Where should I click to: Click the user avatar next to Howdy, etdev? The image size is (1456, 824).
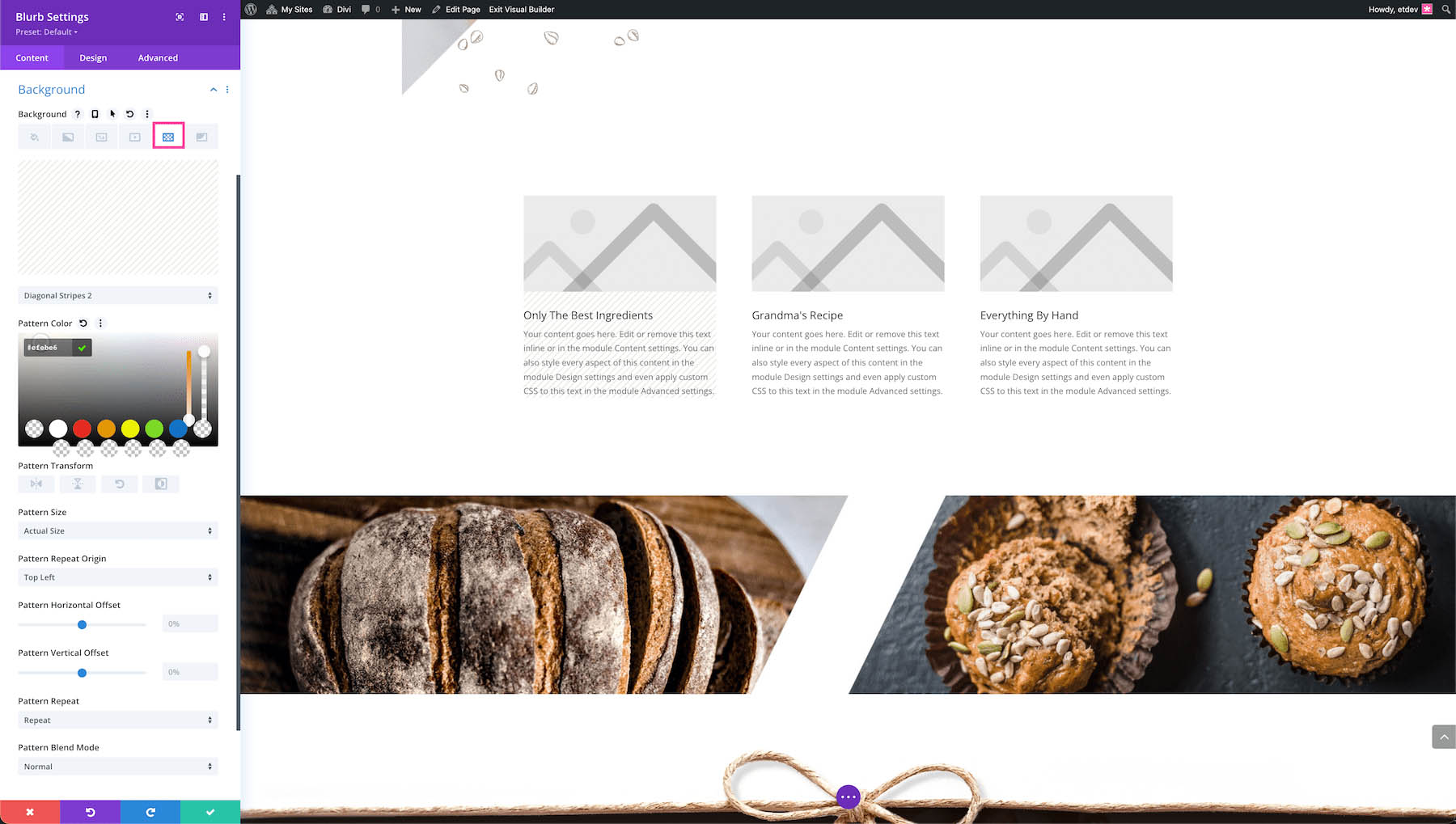click(x=1427, y=10)
